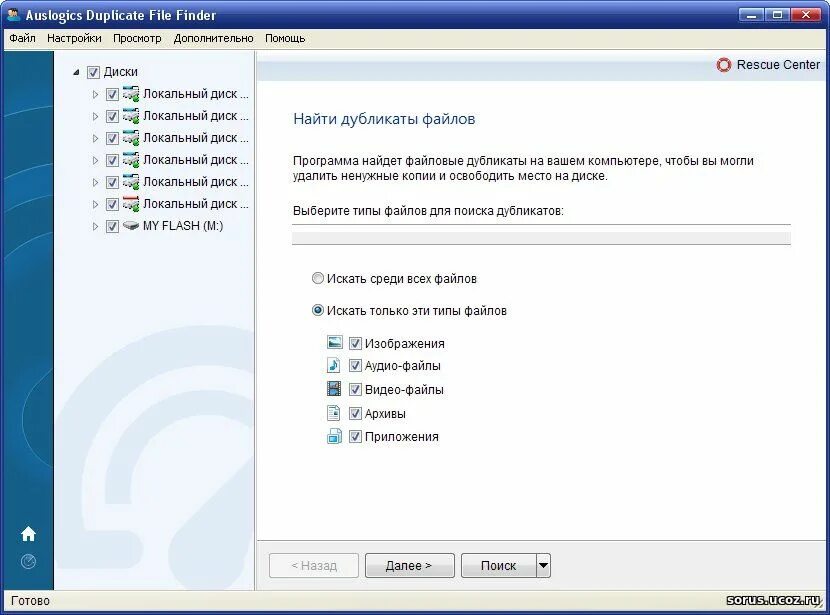Expand the red-bar local disk node

pos(95,204)
